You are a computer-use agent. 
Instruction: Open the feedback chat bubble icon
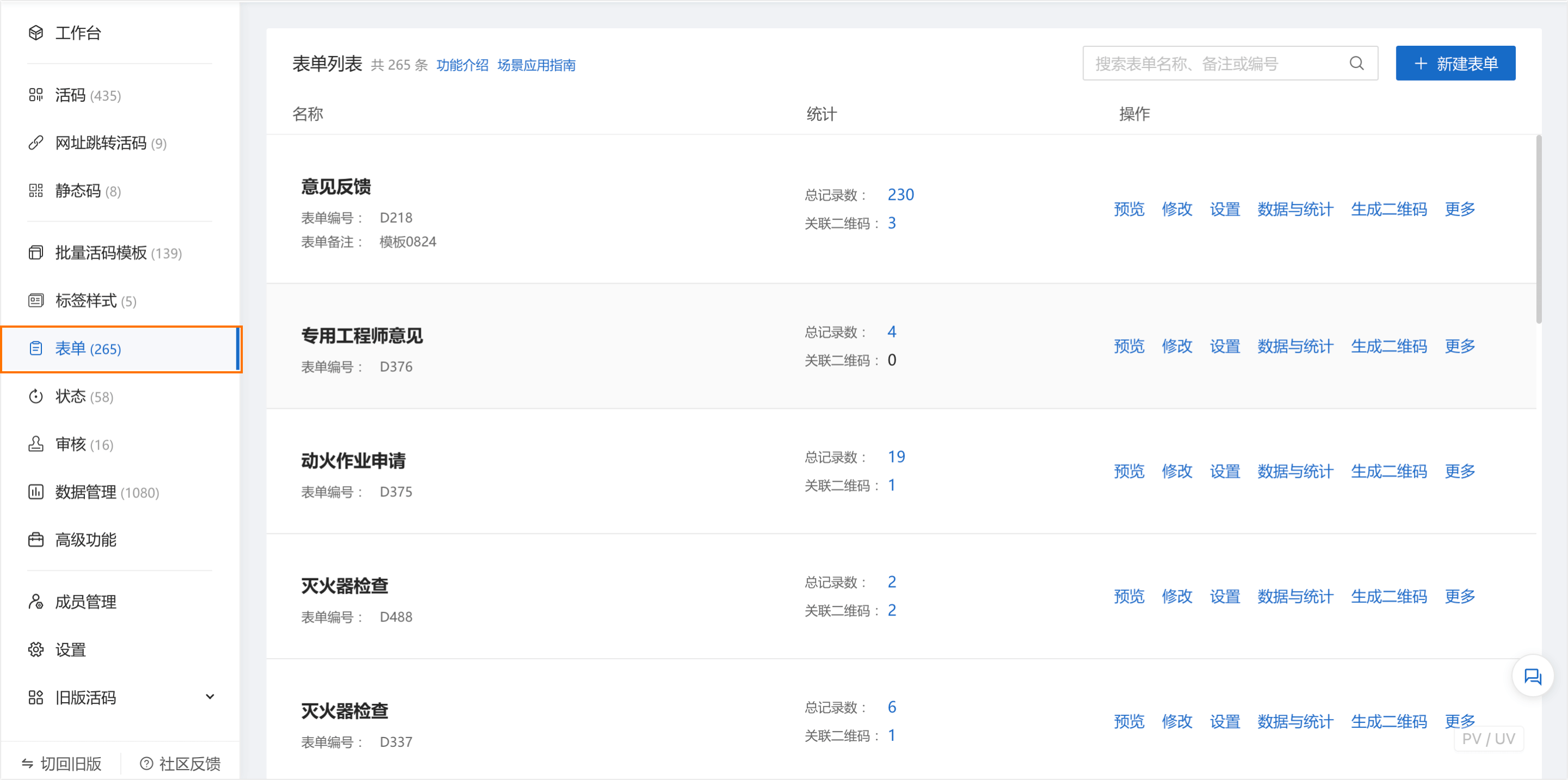tap(1533, 676)
